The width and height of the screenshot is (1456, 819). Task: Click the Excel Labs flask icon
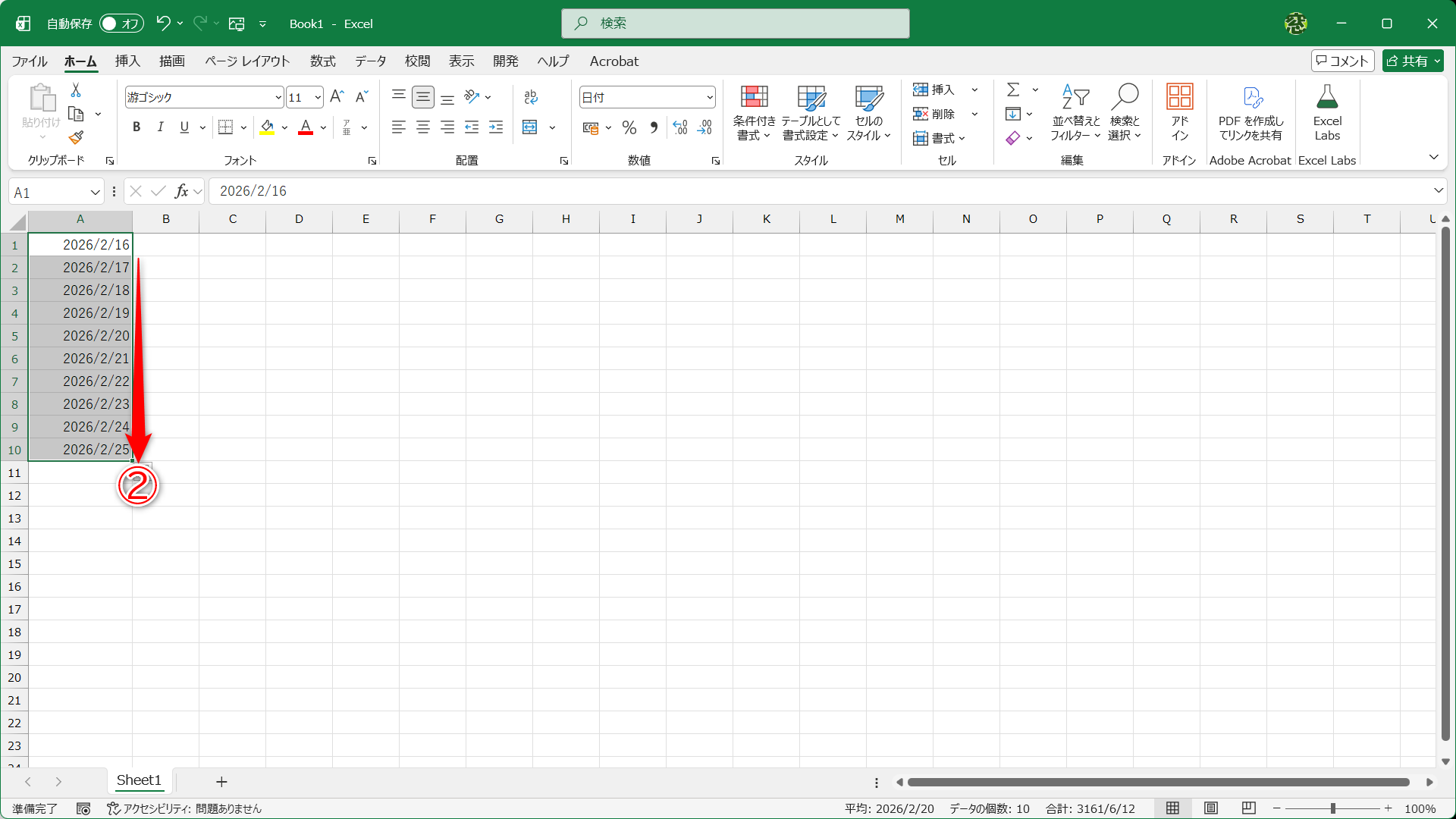point(1327,98)
